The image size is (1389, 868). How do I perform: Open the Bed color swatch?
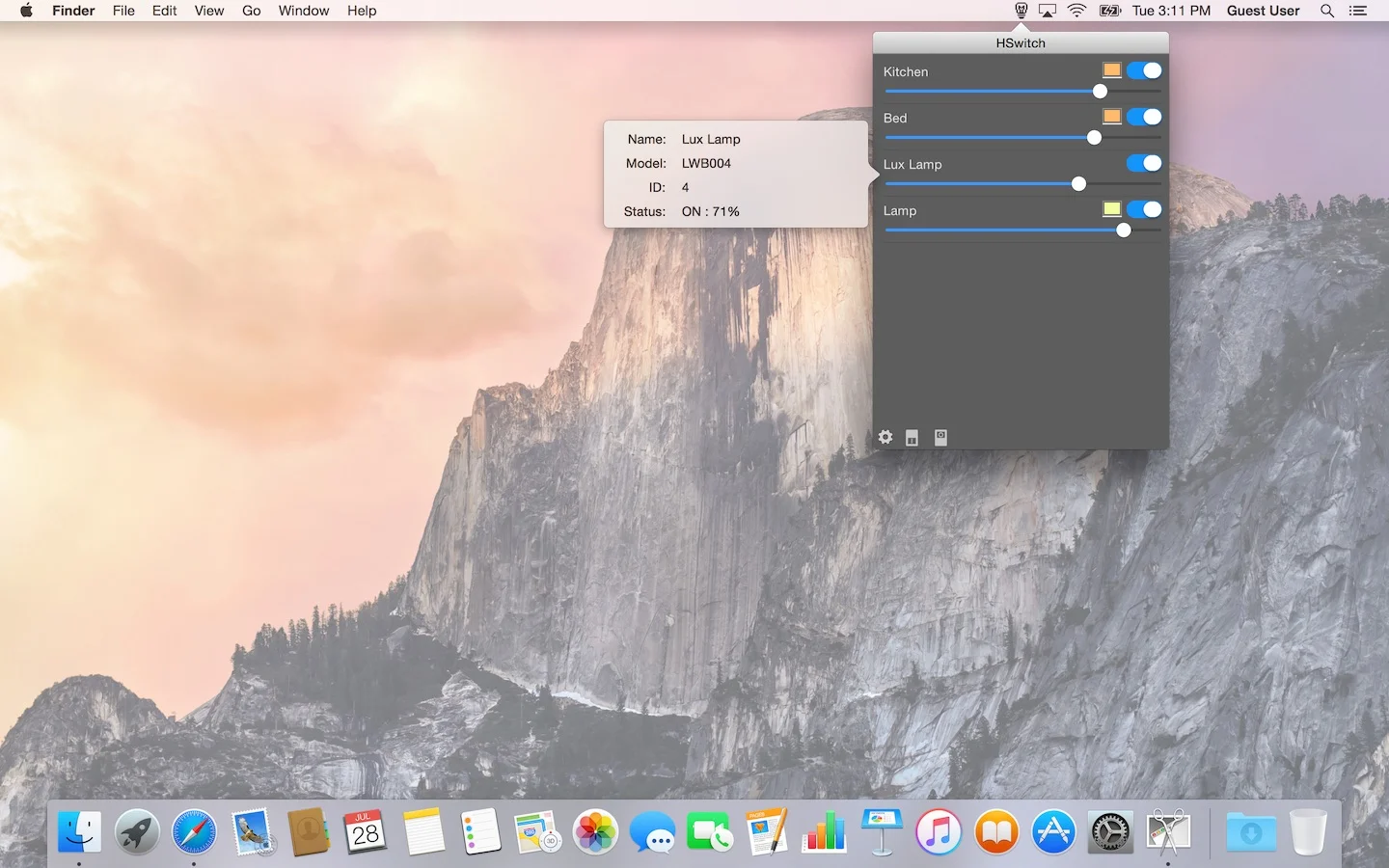point(1112,117)
